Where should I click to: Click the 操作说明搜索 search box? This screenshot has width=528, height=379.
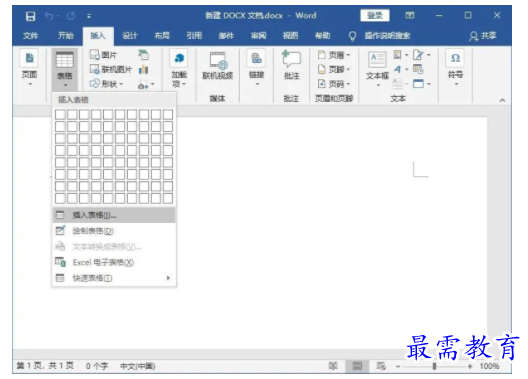click(x=387, y=36)
